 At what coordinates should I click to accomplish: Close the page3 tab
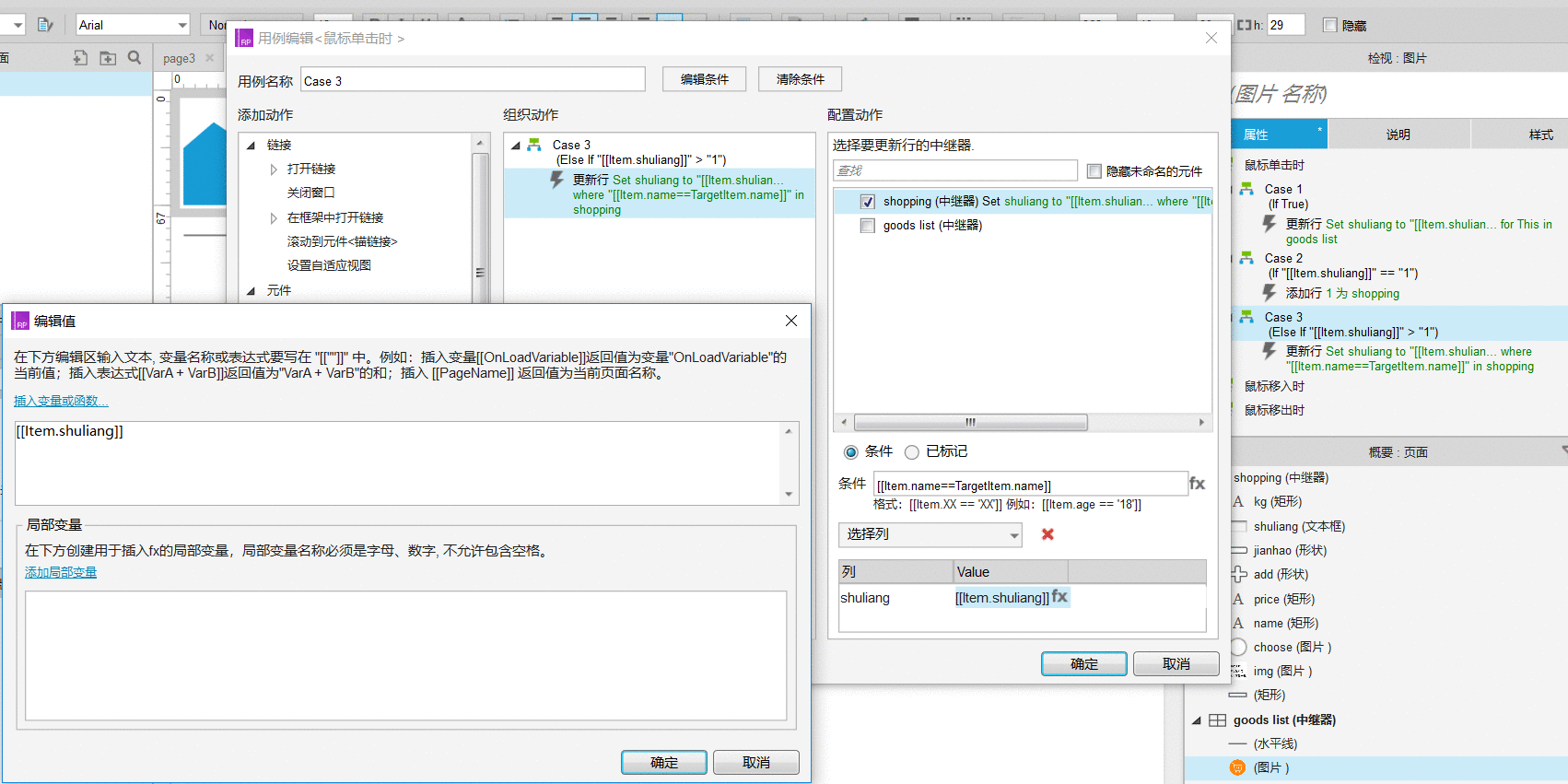click(210, 58)
